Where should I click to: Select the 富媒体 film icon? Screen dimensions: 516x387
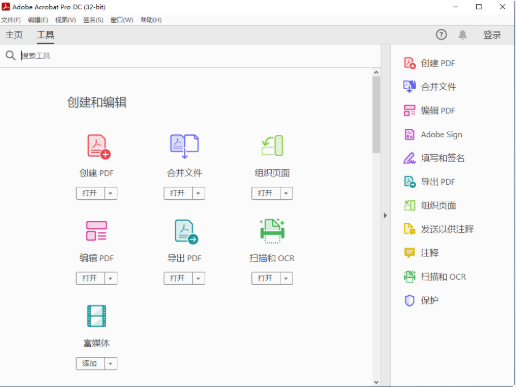(96, 316)
